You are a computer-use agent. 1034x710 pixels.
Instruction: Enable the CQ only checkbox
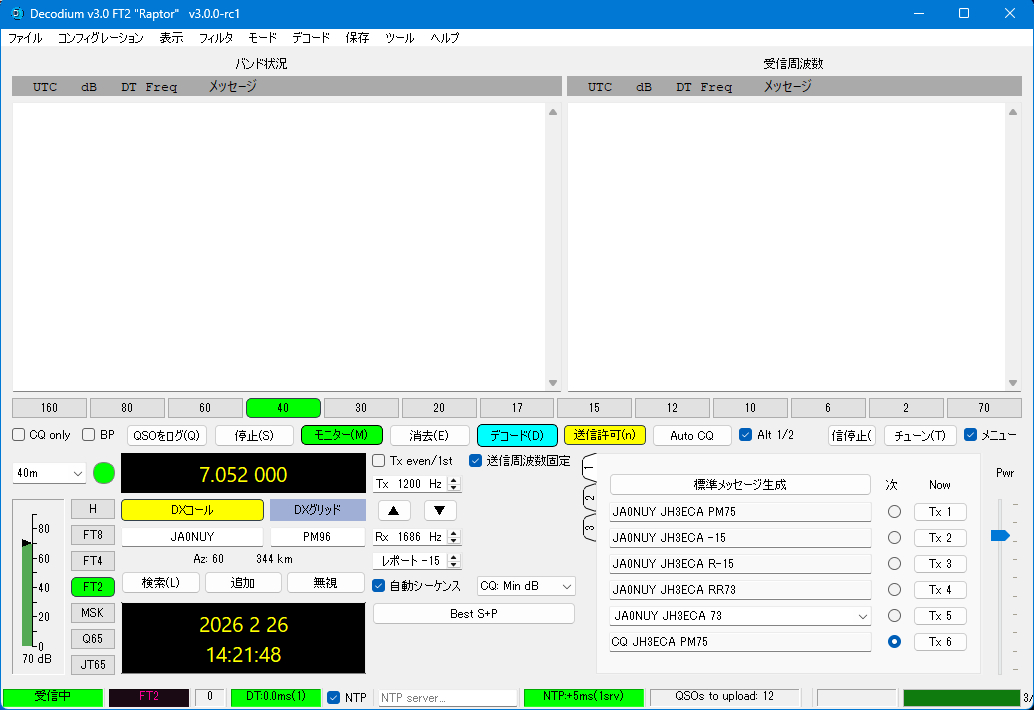19,435
